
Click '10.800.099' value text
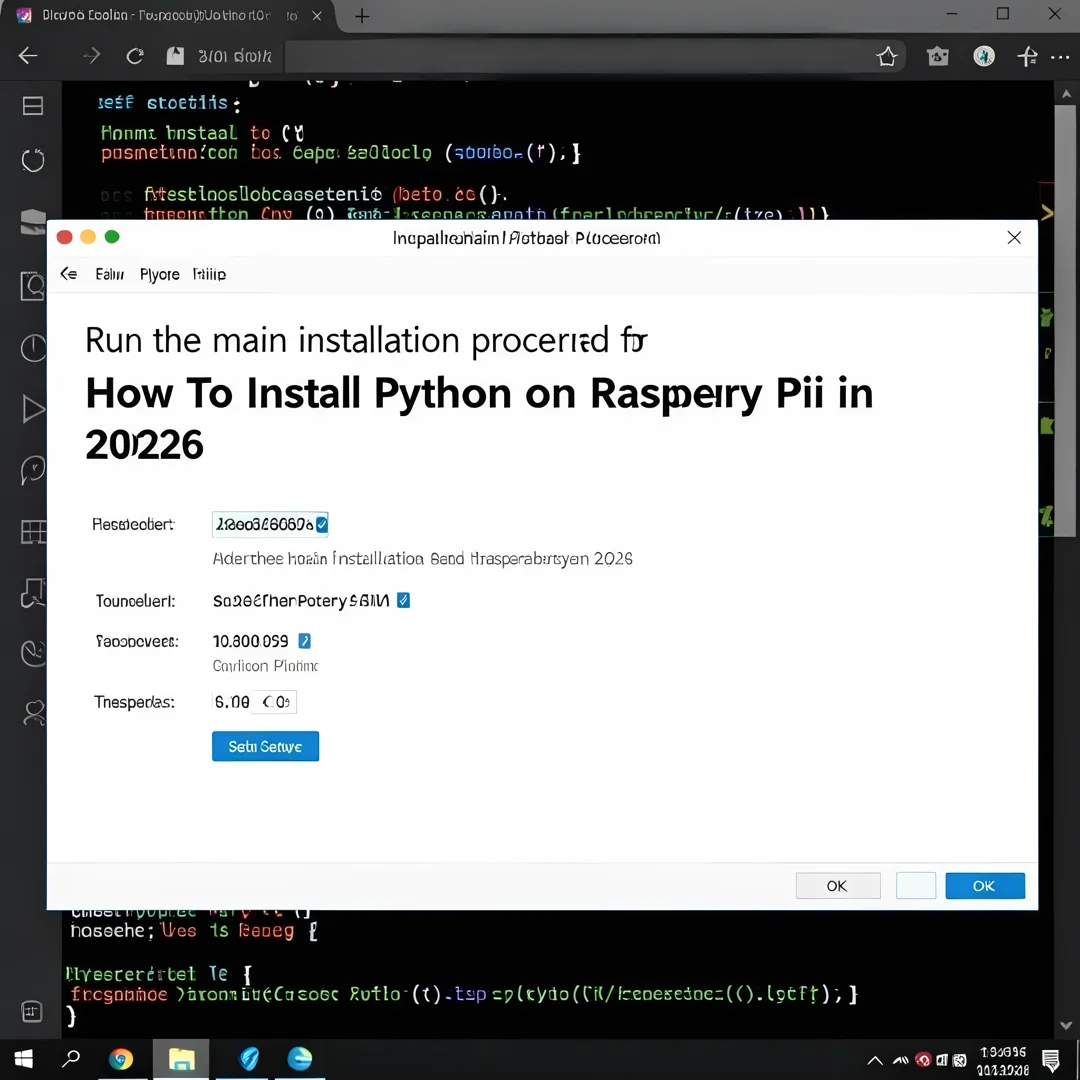point(251,641)
